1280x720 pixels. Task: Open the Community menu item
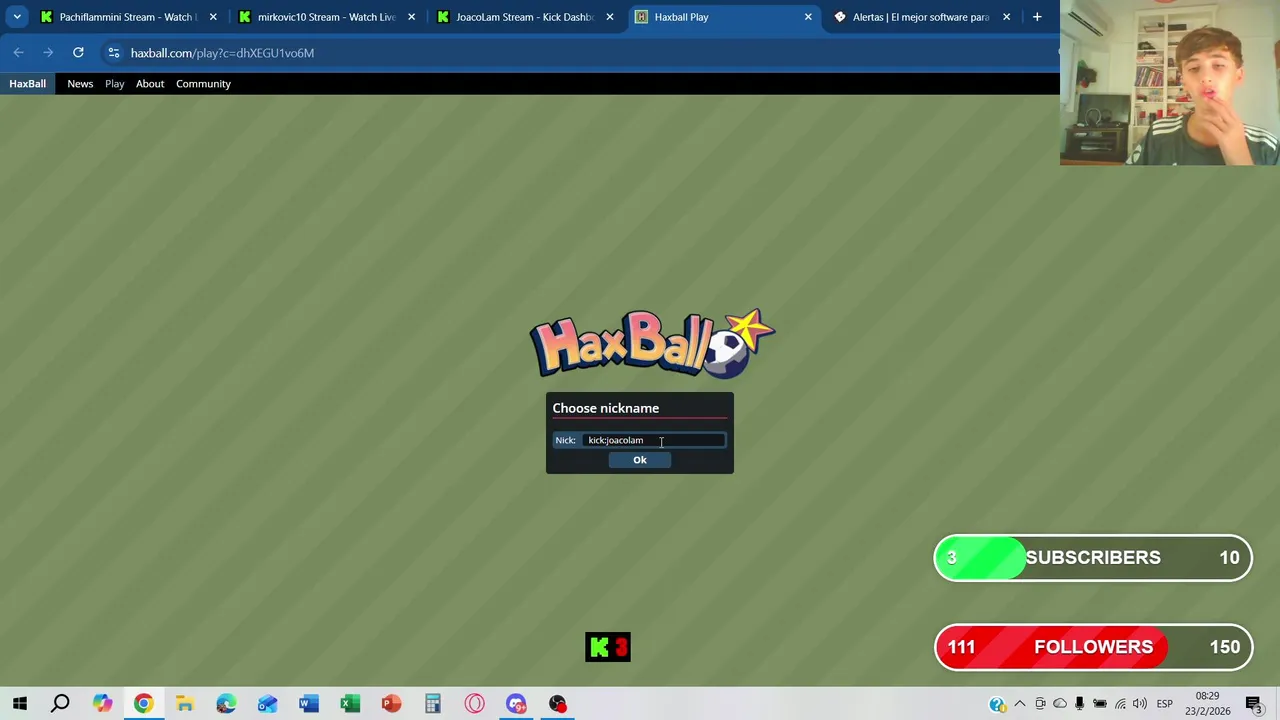pyautogui.click(x=203, y=84)
